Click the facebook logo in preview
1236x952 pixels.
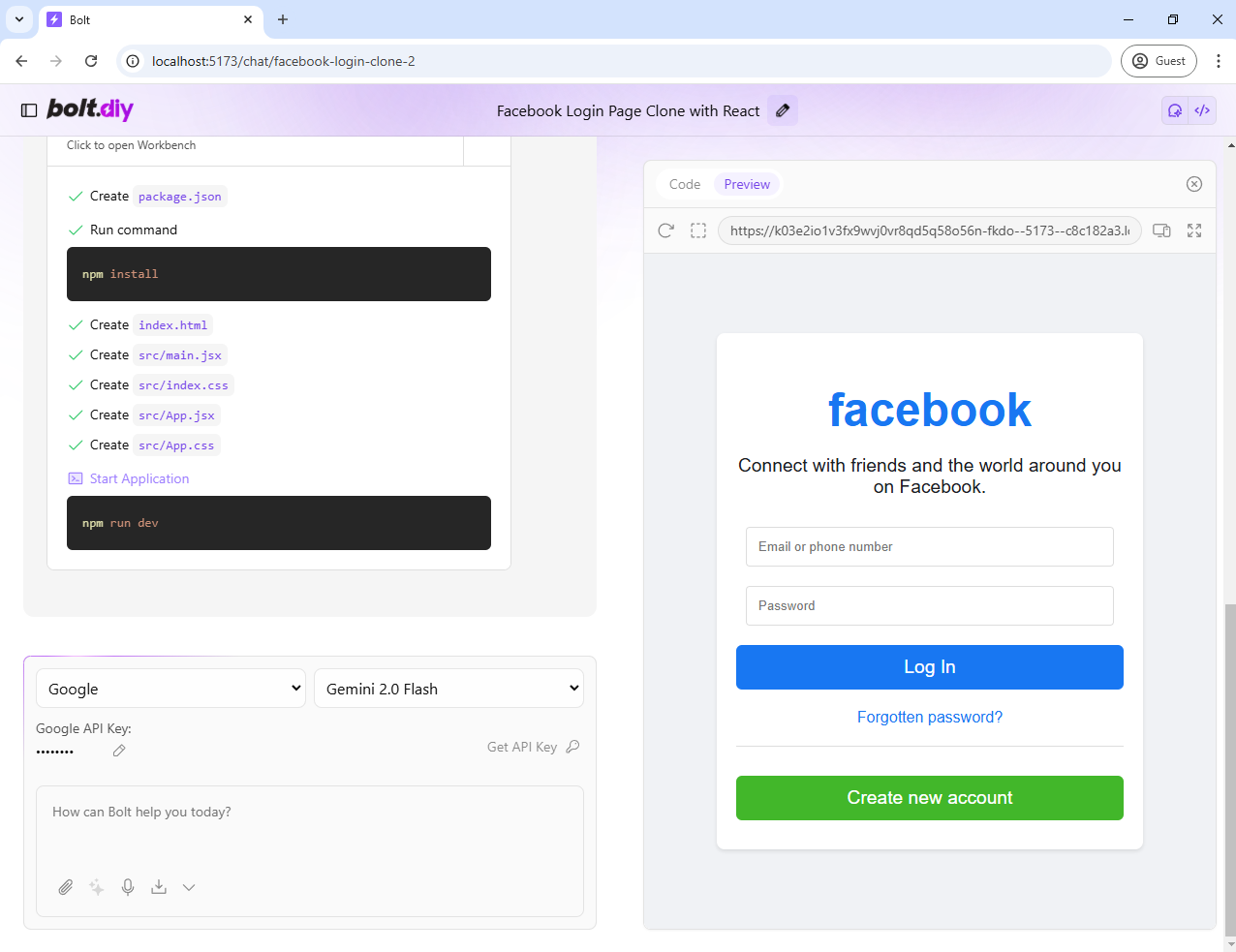pyautogui.click(x=930, y=410)
